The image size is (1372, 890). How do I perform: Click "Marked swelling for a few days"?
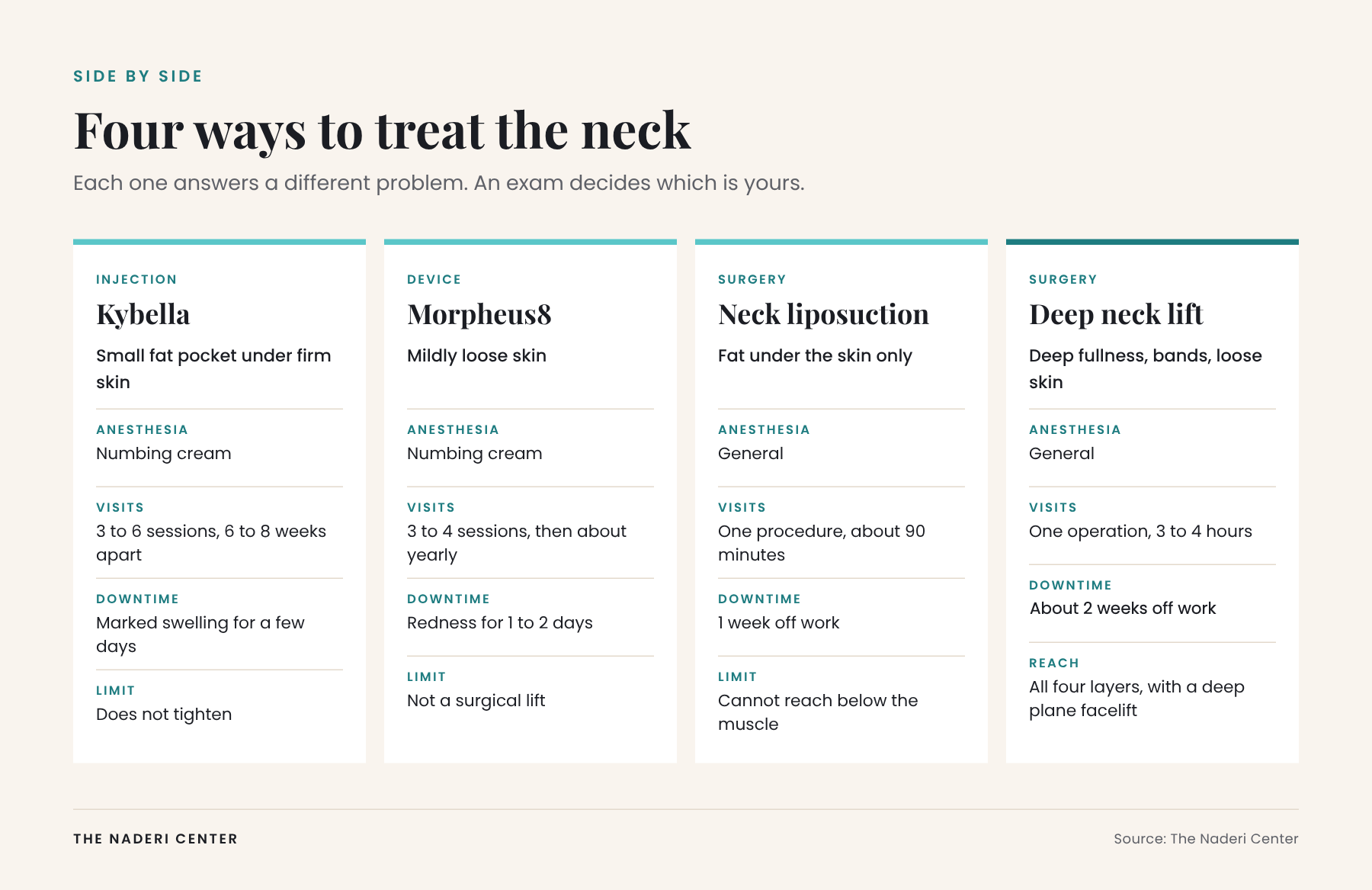pyautogui.click(x=200, y=635)
